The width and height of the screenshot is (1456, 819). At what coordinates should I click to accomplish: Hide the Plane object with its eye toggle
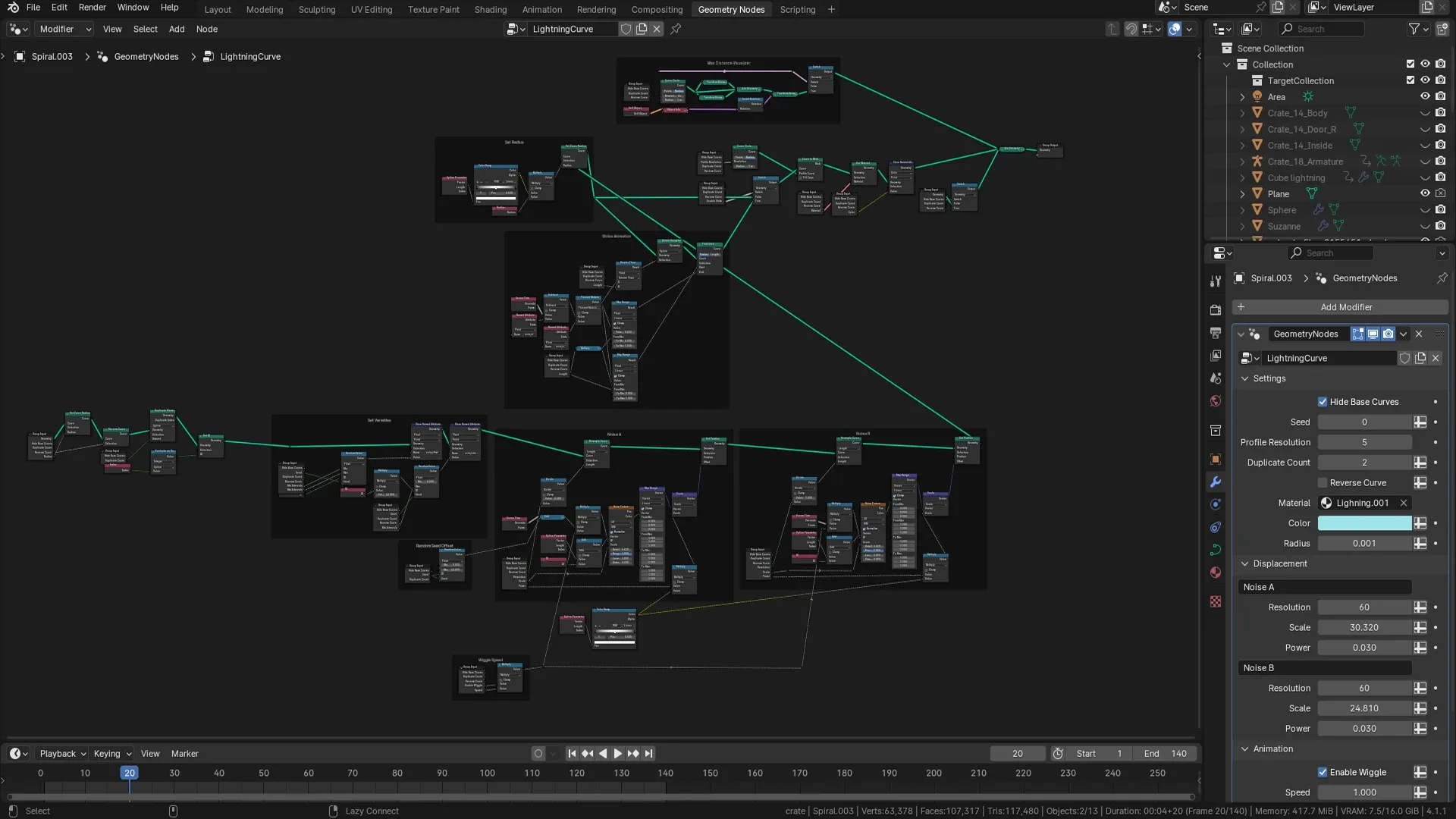click(1425, 193)
